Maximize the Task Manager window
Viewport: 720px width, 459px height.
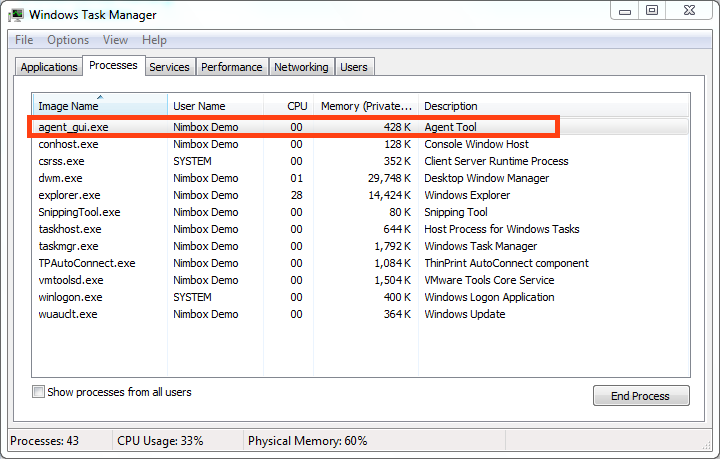coord(652,11)
